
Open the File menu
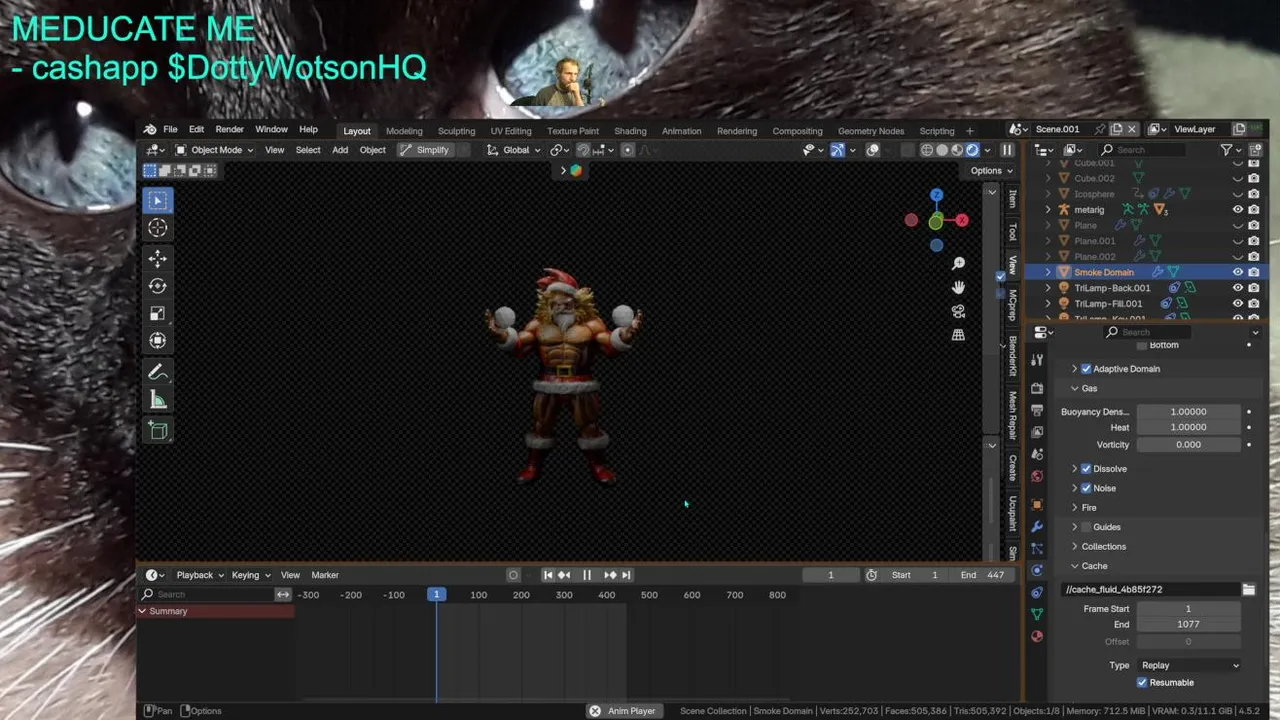pyautogui.click(x=170, y=130)
